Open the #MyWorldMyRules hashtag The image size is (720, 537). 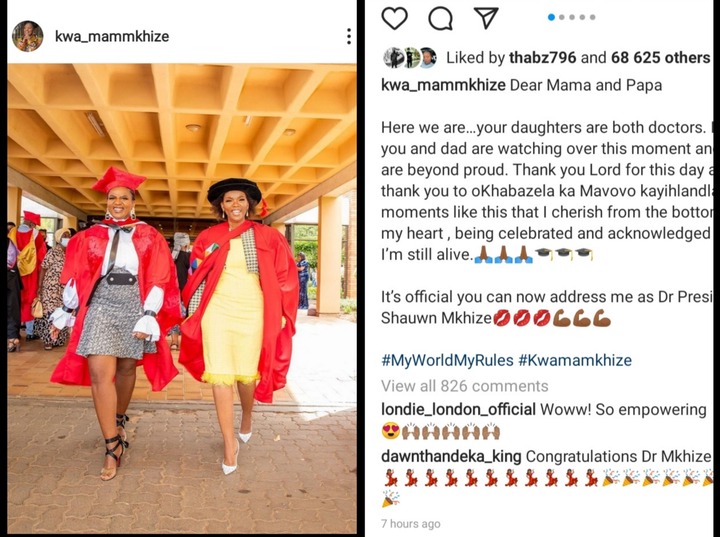click(x=447, y=360)
